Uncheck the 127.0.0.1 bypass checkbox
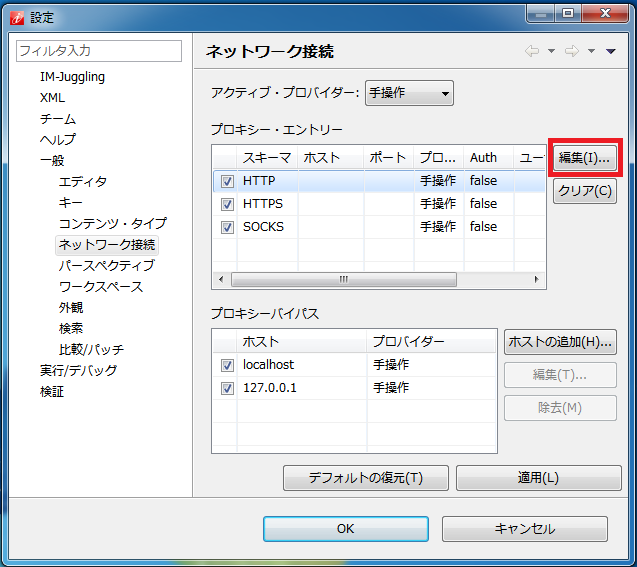637x567 pixels. [227, 388]
